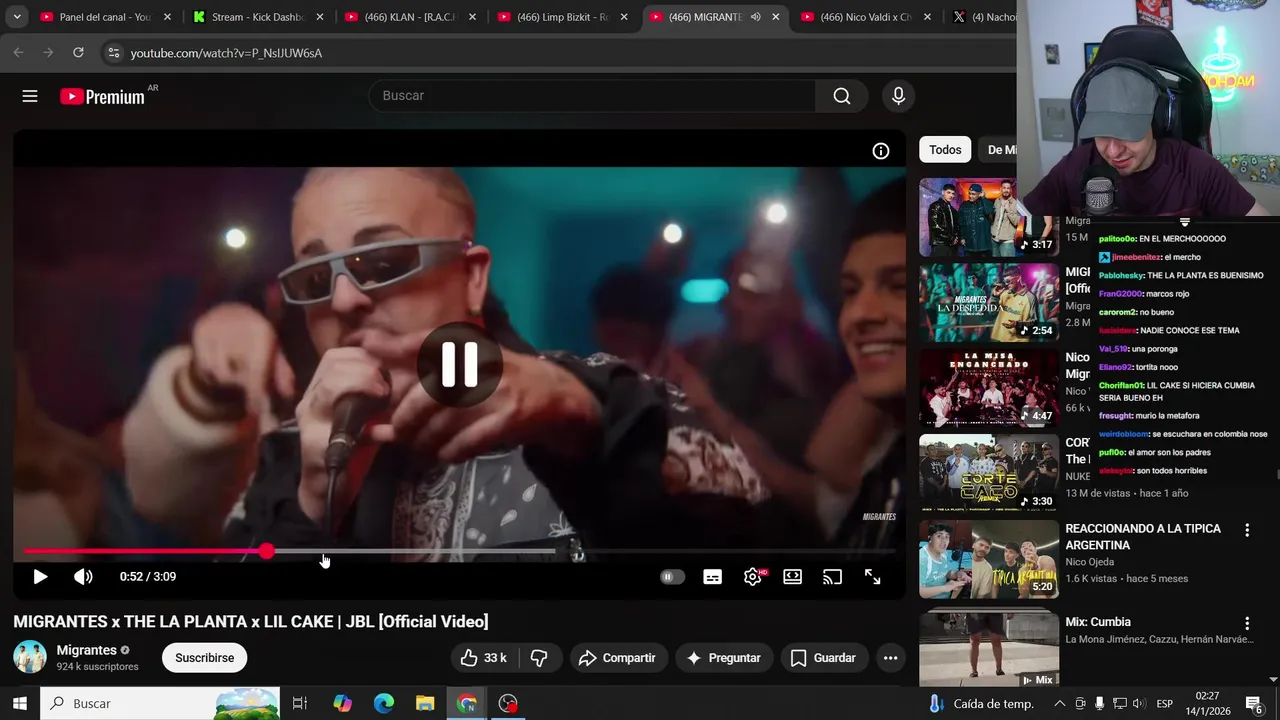The width and height of the screenshot is (1280, 720).
Task: Close the MIGRANTES tab
Action: [x=775, y=17]
